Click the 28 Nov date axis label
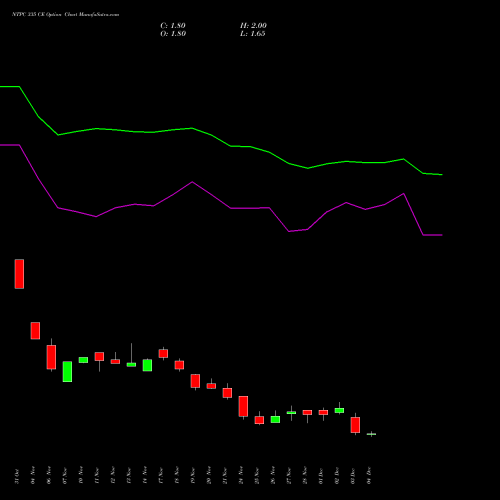The image size is (500, 500). [x=305, y=476]
